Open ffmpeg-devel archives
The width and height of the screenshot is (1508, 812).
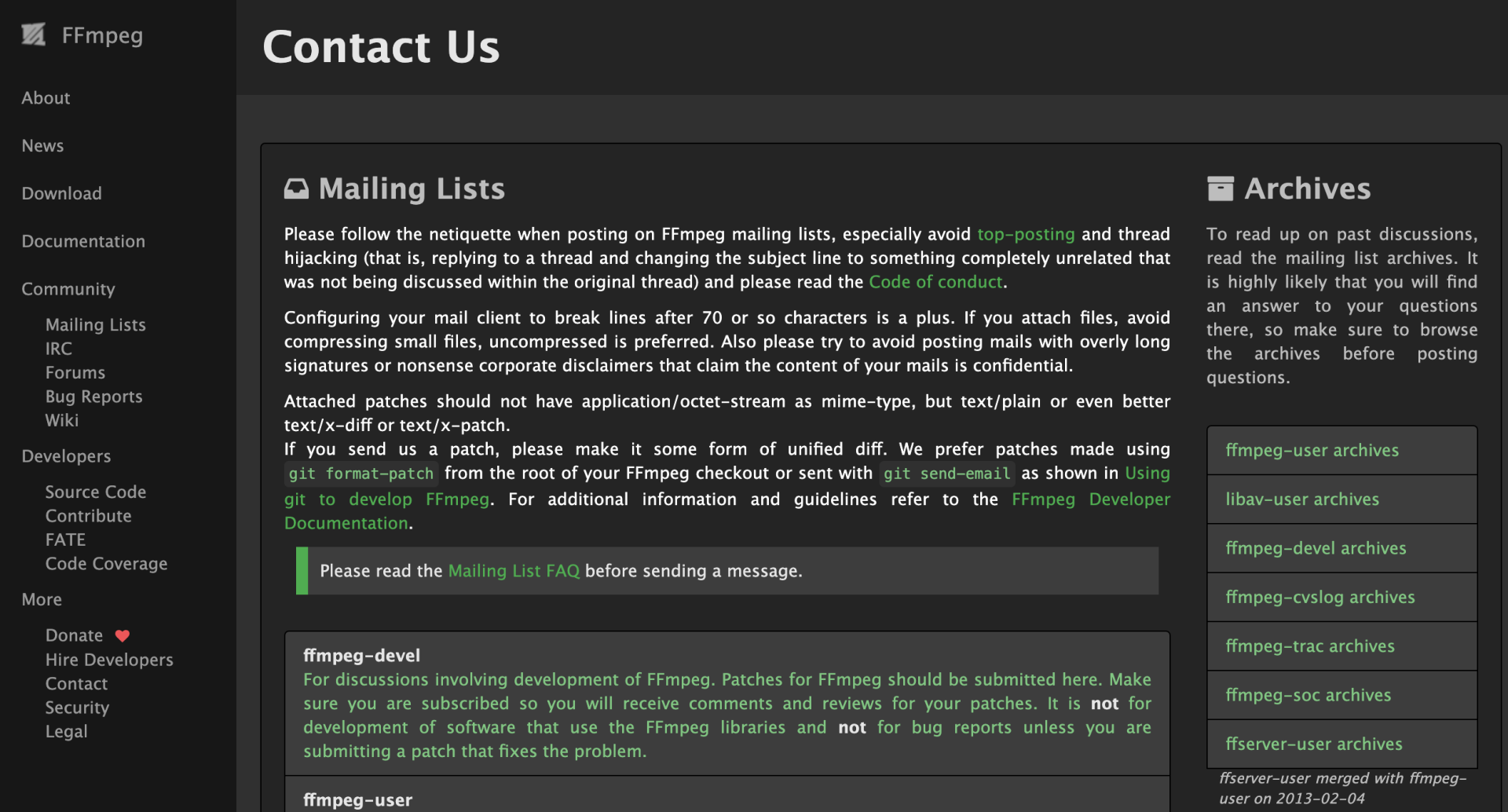(x=1316, y=548)
